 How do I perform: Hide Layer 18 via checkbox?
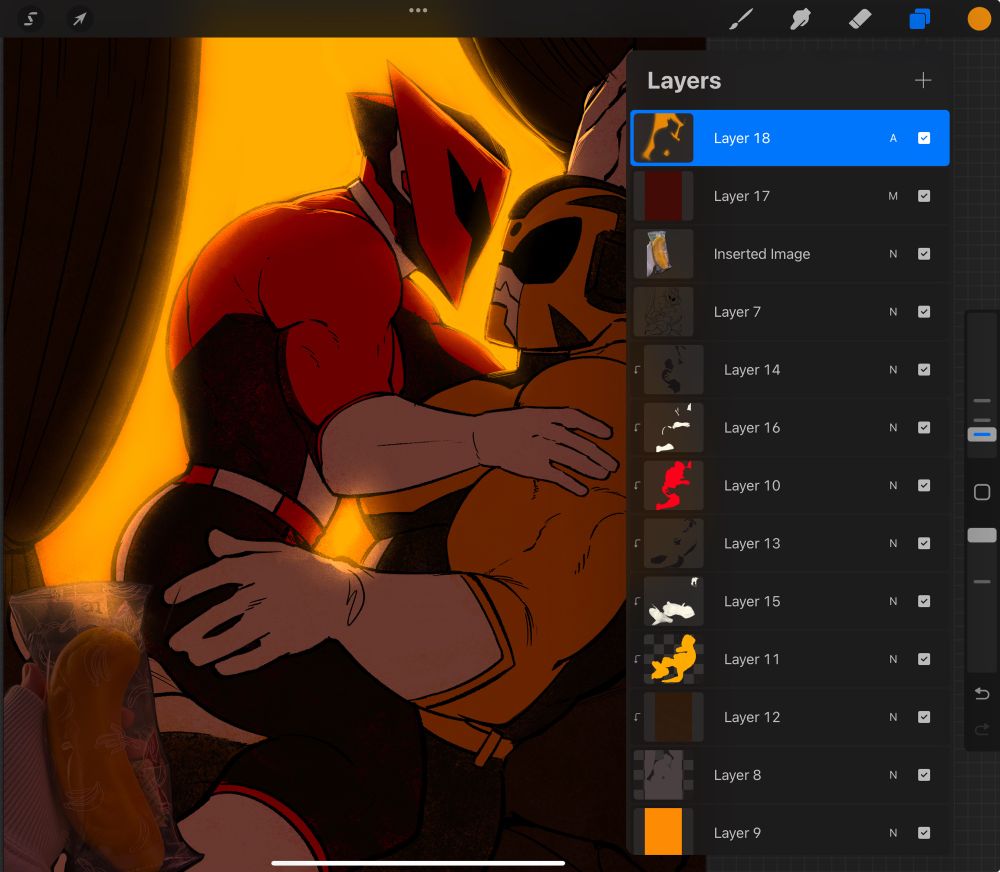[x=923, y=138]
